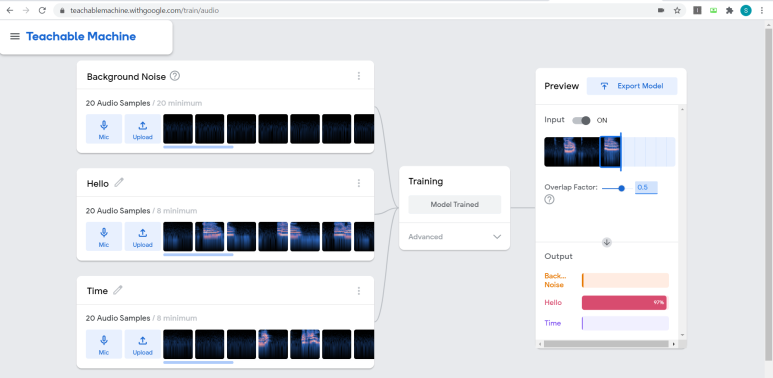Click the Background Noise output confidence bar

coord(625,280)
